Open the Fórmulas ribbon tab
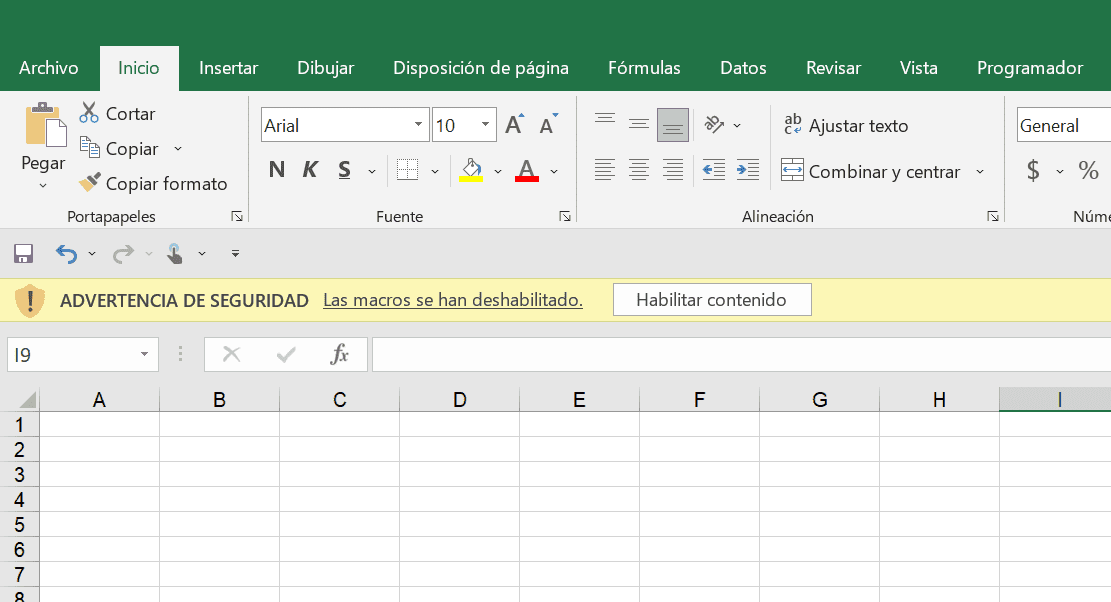The image size is (1111, 602). 644,68
